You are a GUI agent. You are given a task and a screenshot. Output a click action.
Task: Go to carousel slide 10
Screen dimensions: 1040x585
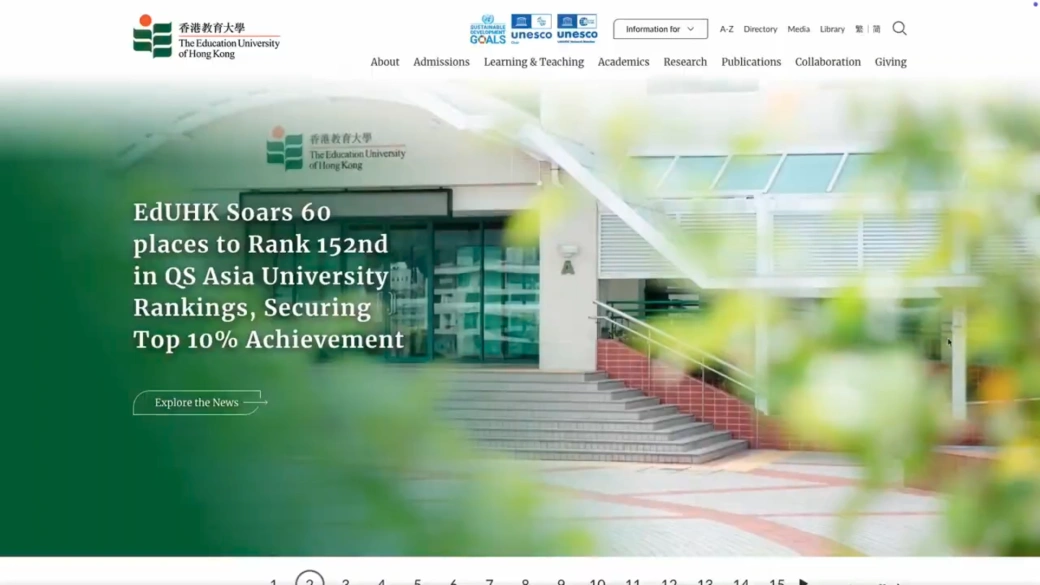(x=597, y=581)
